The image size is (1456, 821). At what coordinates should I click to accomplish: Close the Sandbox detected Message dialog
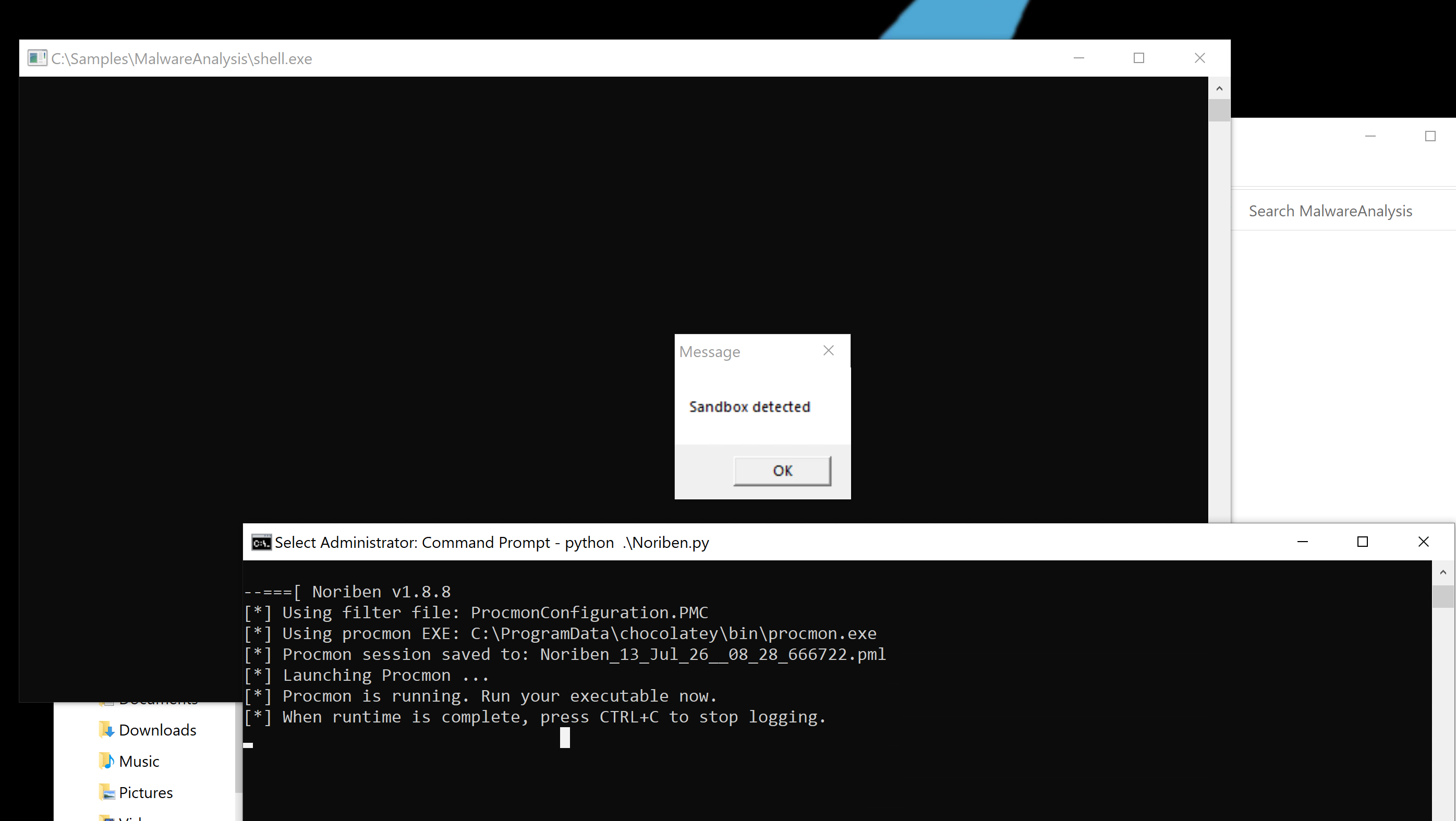coord(829,351)
